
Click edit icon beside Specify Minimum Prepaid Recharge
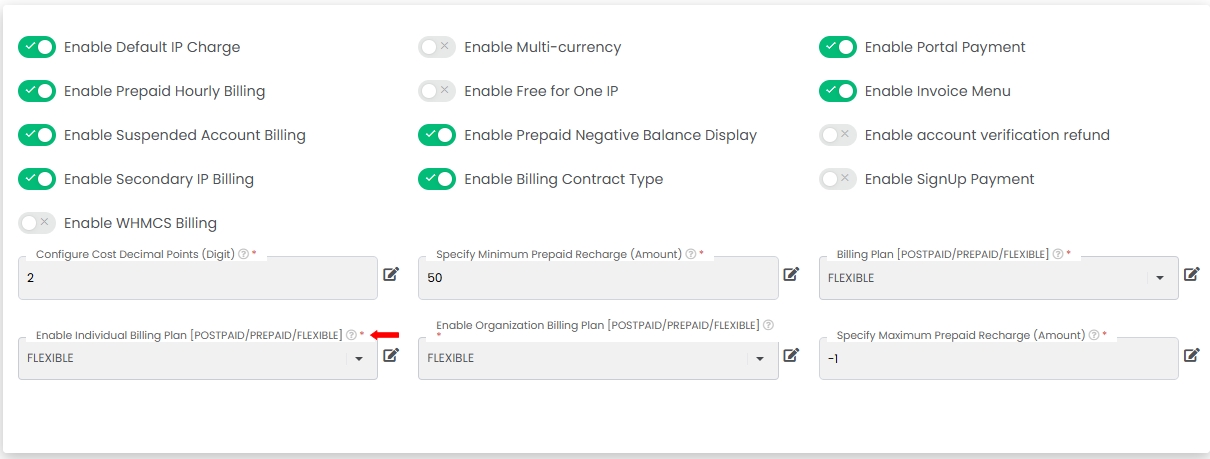[x=791, y=274]
